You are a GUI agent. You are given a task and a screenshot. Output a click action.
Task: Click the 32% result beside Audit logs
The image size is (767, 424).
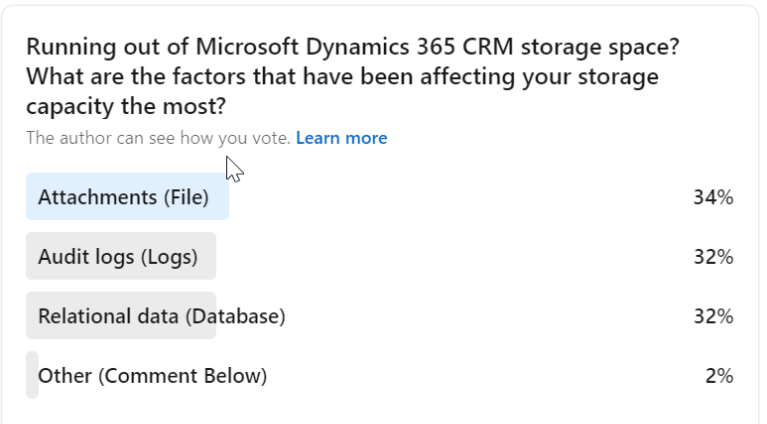coord(713,257)
